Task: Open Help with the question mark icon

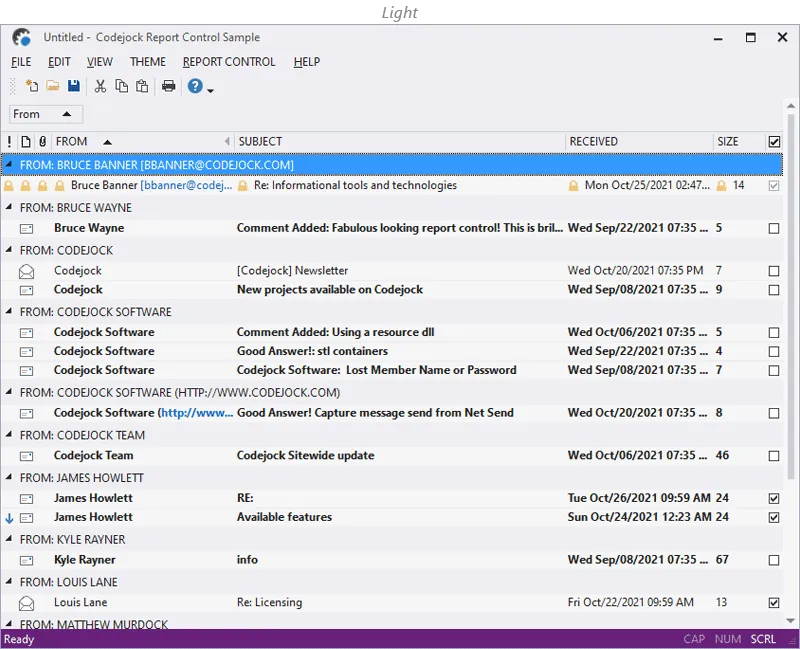Action: [x=195, y=86]
